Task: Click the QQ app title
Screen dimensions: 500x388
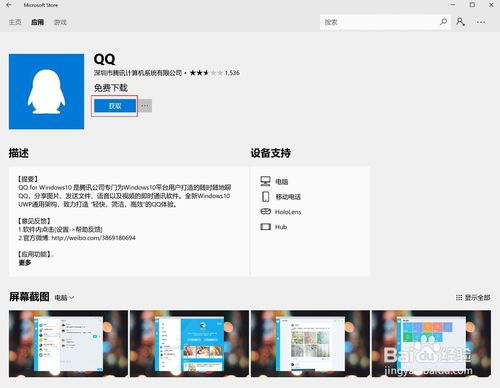Action: point(104,59)
